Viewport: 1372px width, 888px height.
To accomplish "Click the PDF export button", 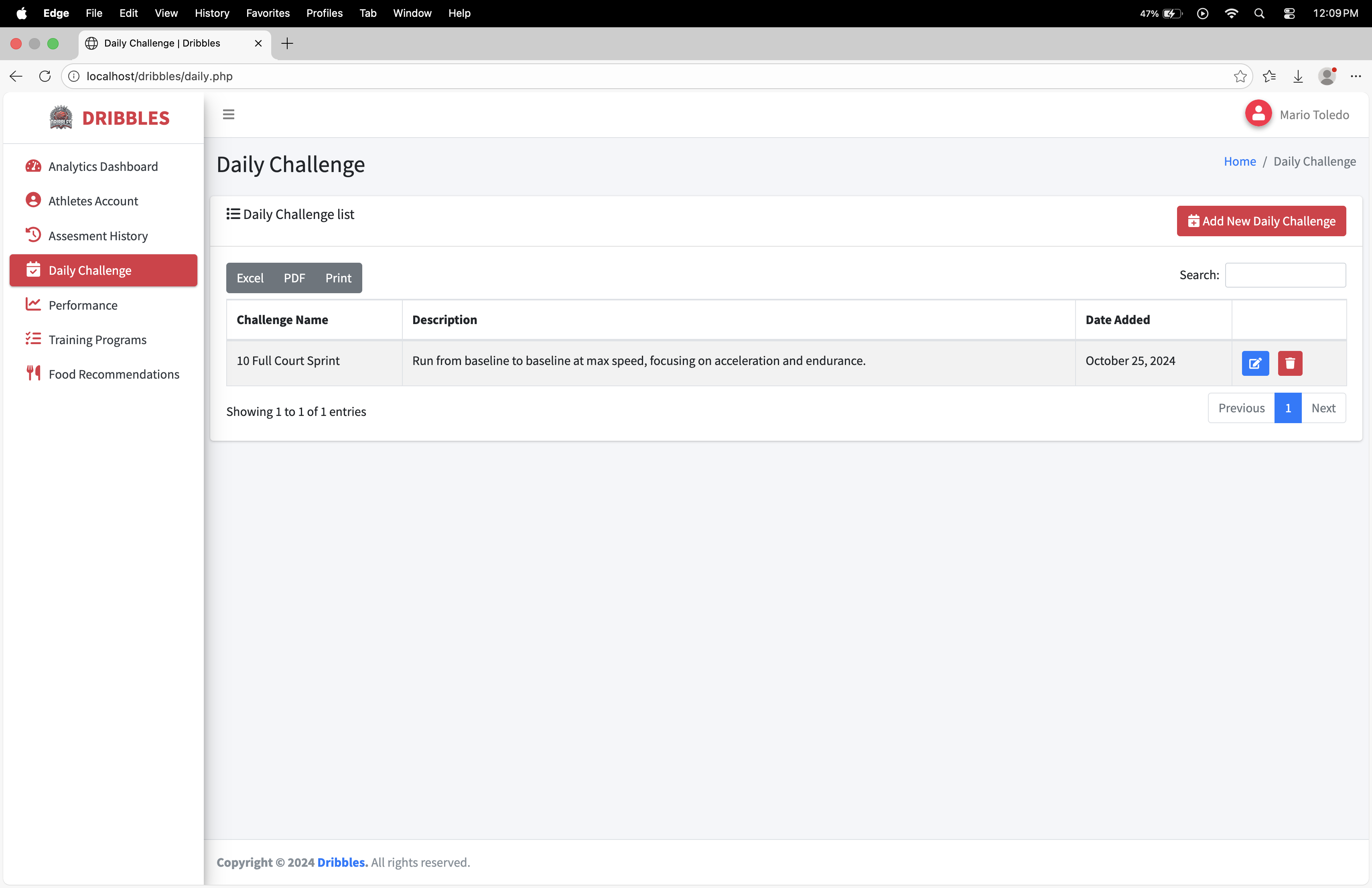I will coord(294,278).
